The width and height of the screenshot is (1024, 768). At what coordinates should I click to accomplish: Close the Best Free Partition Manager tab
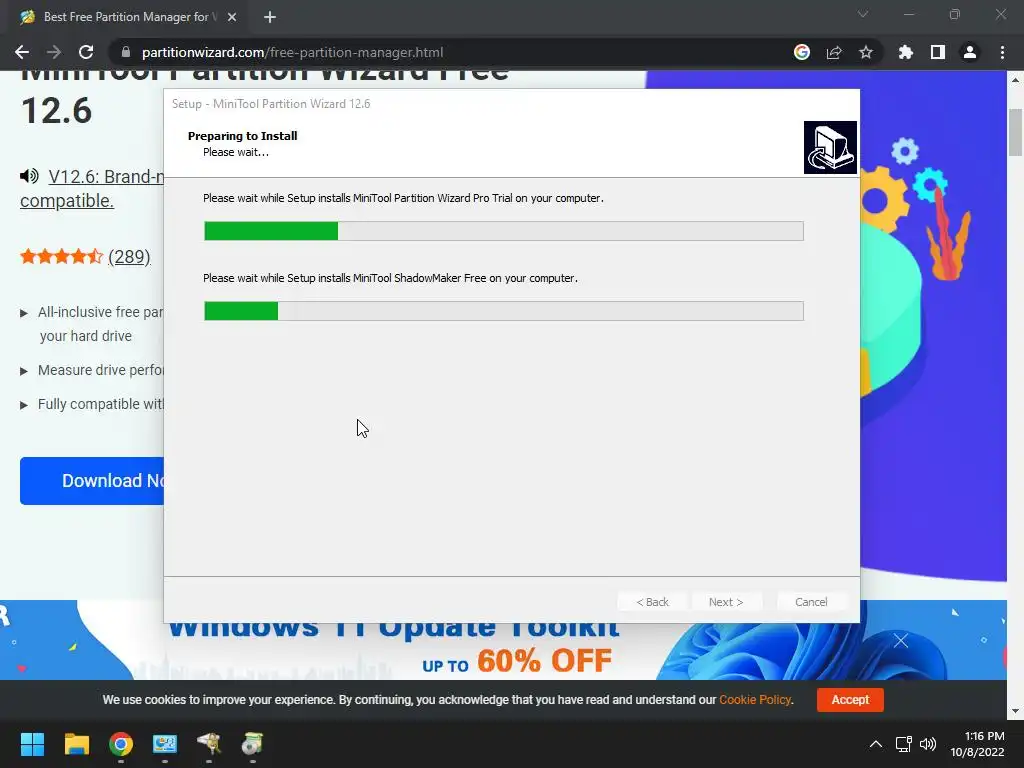(x=232, y=17)
